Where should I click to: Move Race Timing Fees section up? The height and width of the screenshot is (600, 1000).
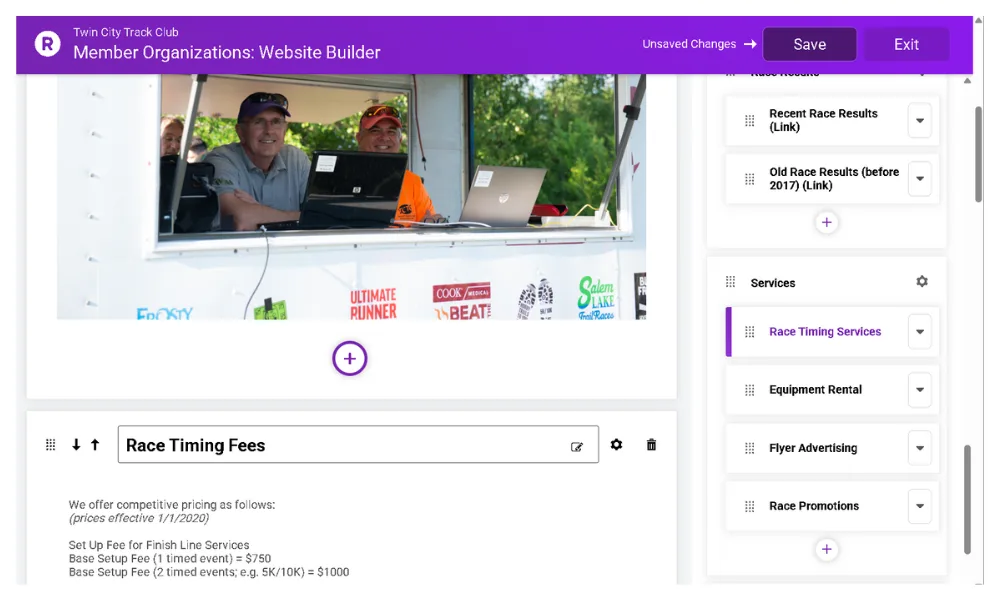point(95,444)
